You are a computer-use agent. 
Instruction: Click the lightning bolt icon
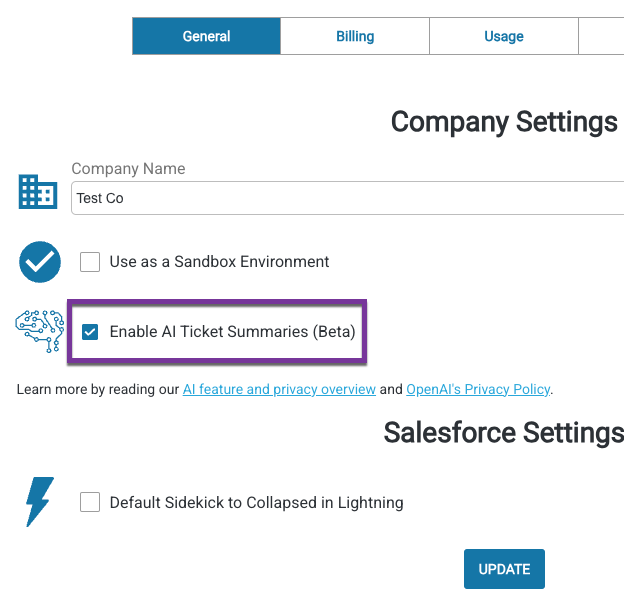tap(39, 501)
